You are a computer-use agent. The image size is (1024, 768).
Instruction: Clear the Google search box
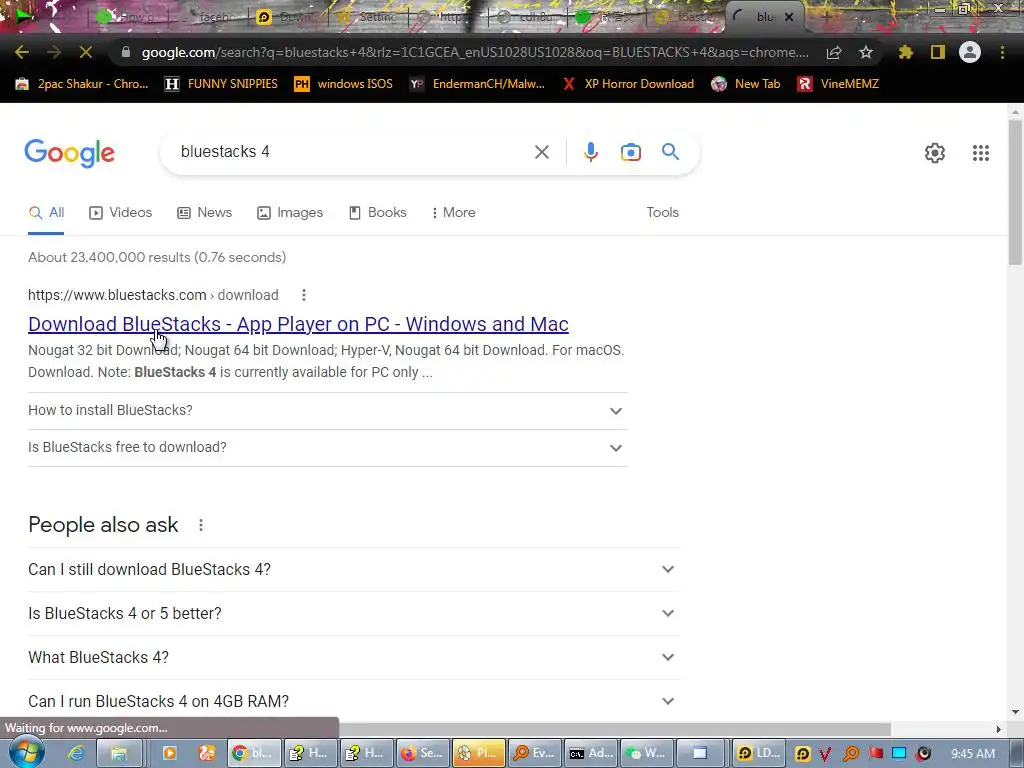point(541,152)
